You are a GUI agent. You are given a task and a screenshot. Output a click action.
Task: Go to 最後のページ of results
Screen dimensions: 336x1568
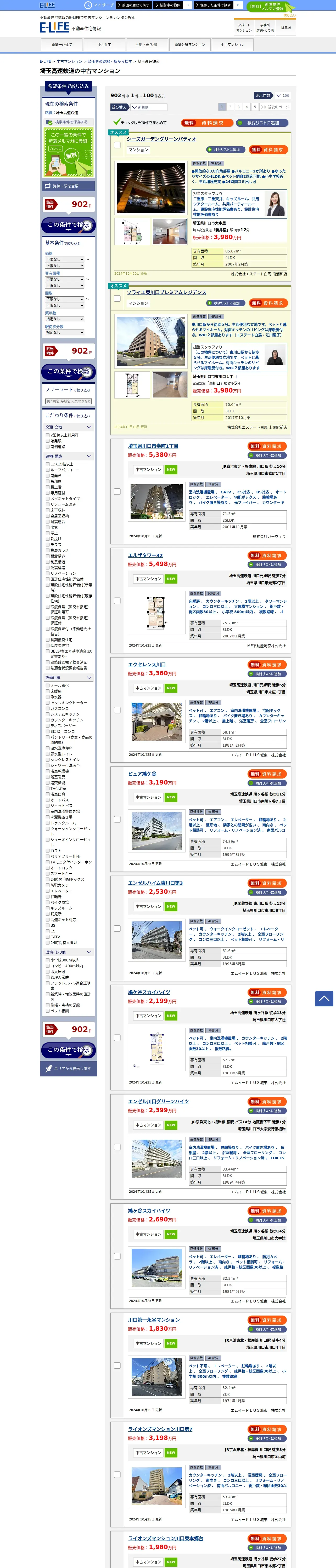click(x=275, y=107)
